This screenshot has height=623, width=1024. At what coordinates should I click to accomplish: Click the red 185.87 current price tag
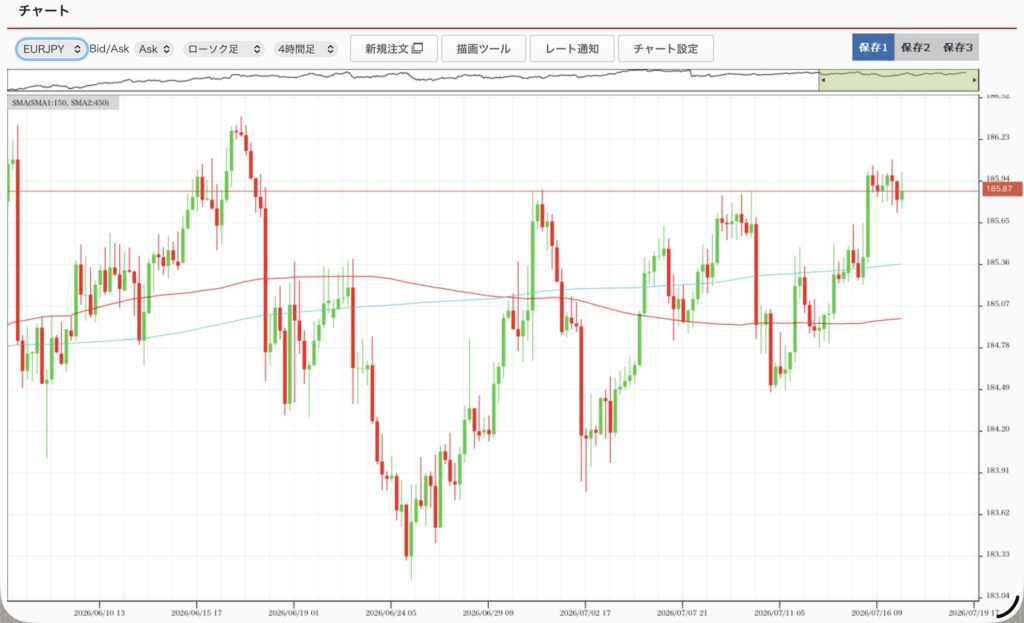(1002, 189)
